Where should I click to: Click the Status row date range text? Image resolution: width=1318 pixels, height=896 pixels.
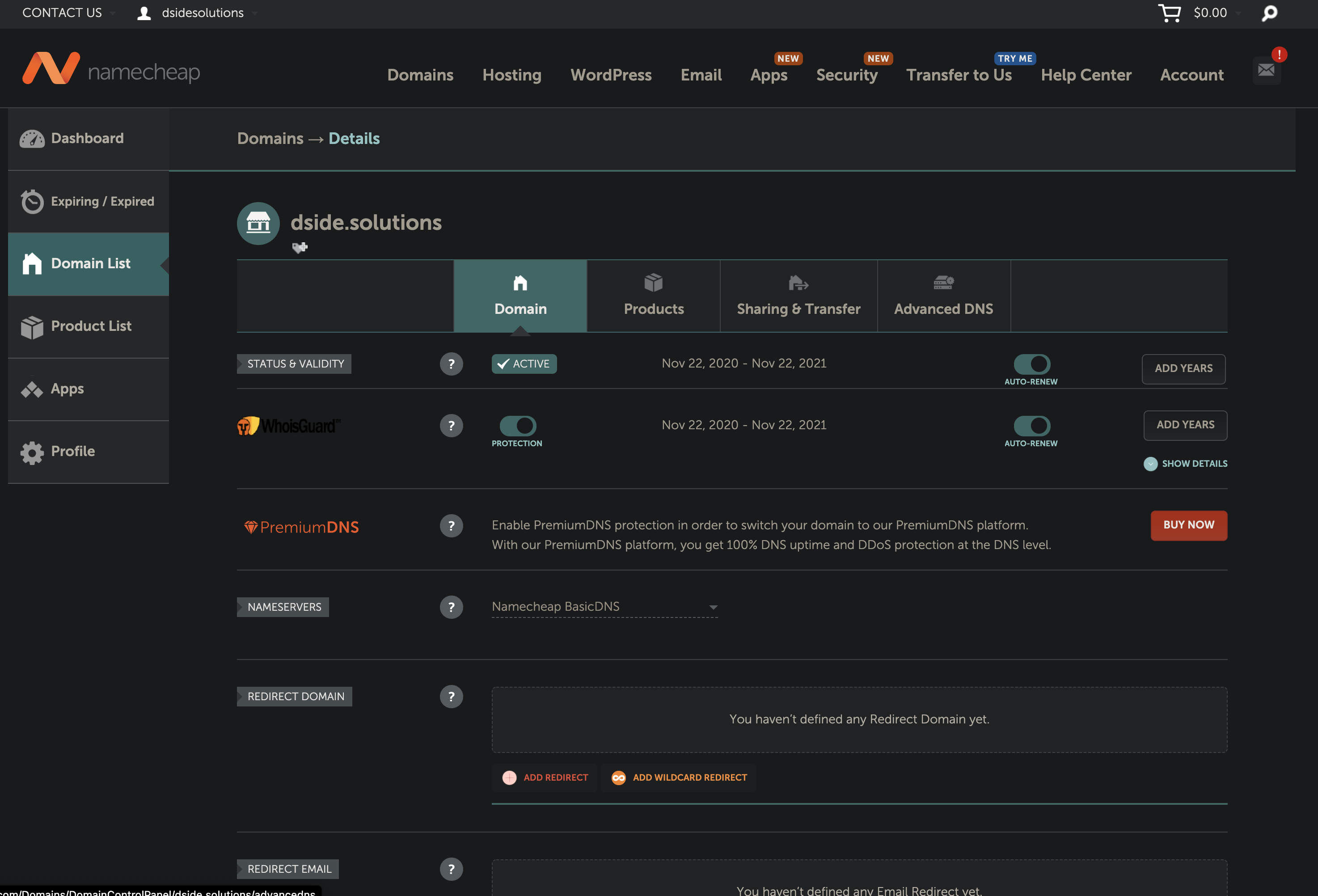pos(744,363)
